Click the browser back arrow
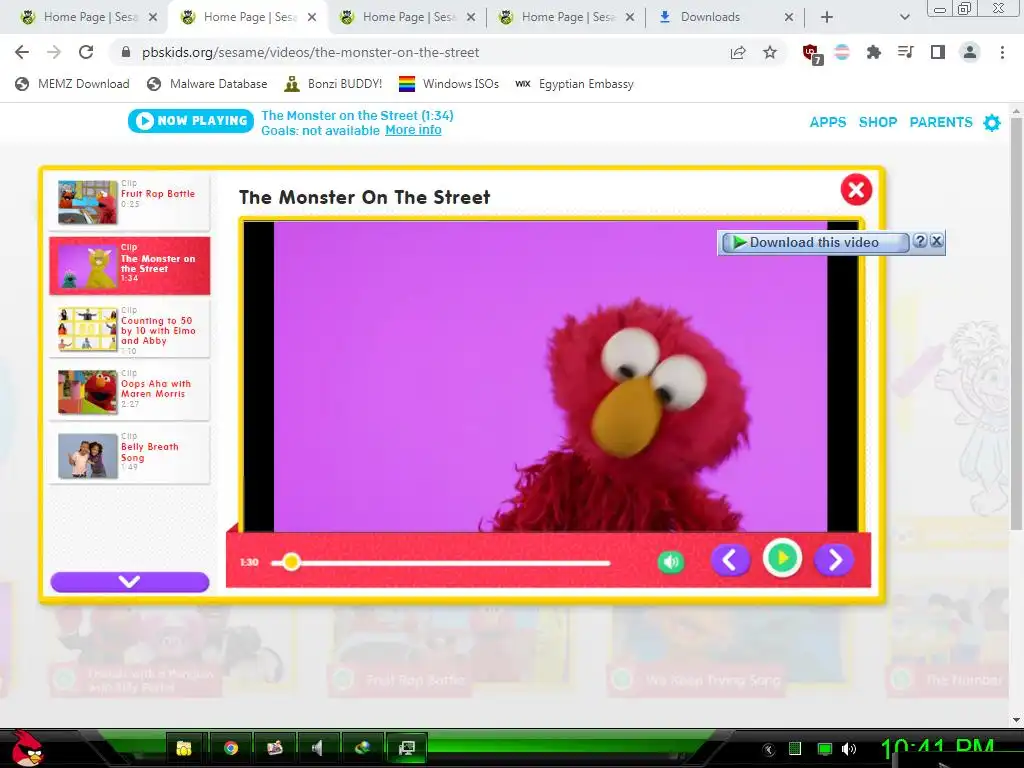 (x=22, y=52)
